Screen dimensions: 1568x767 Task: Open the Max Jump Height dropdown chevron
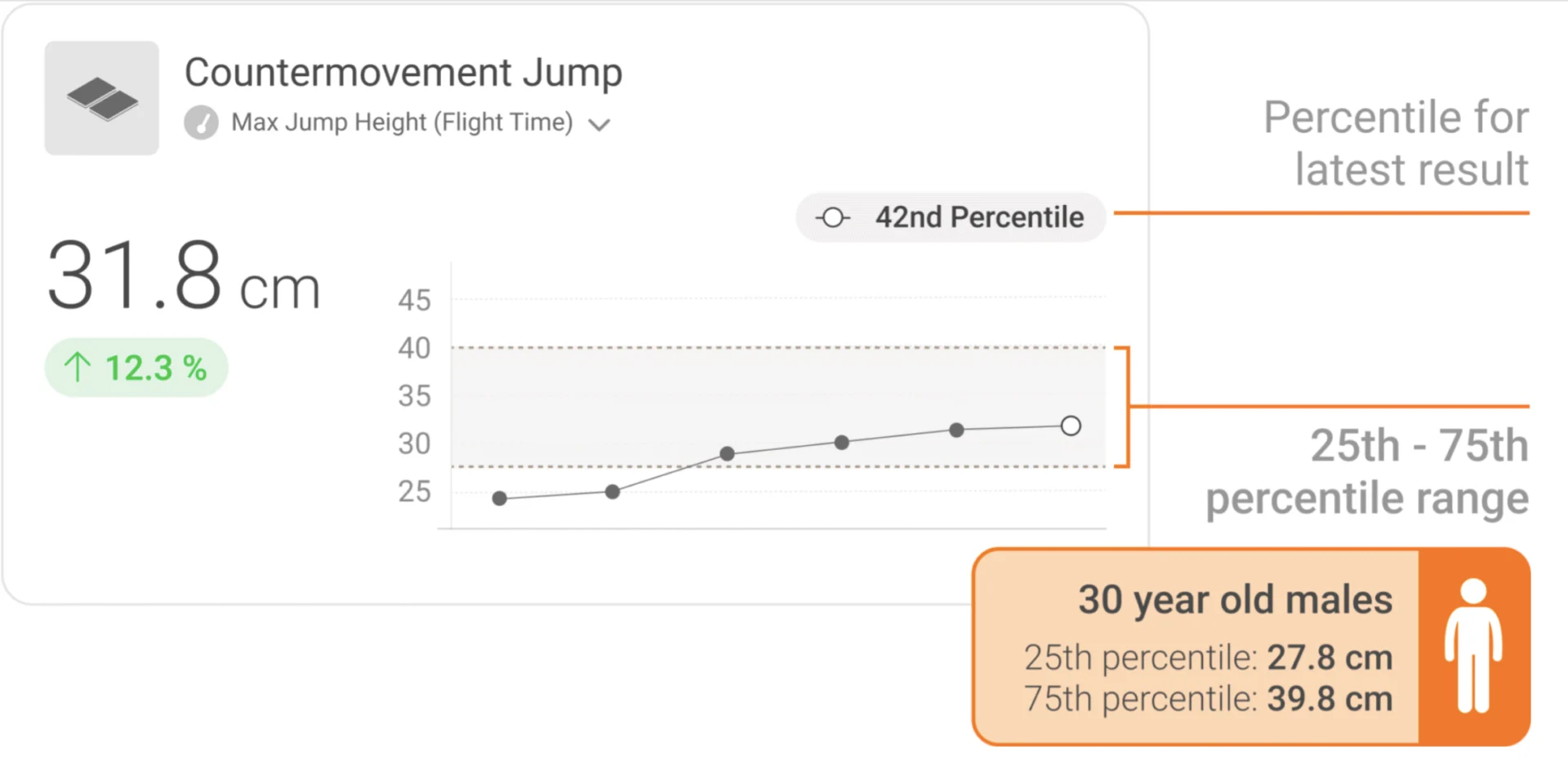[599, 125]
